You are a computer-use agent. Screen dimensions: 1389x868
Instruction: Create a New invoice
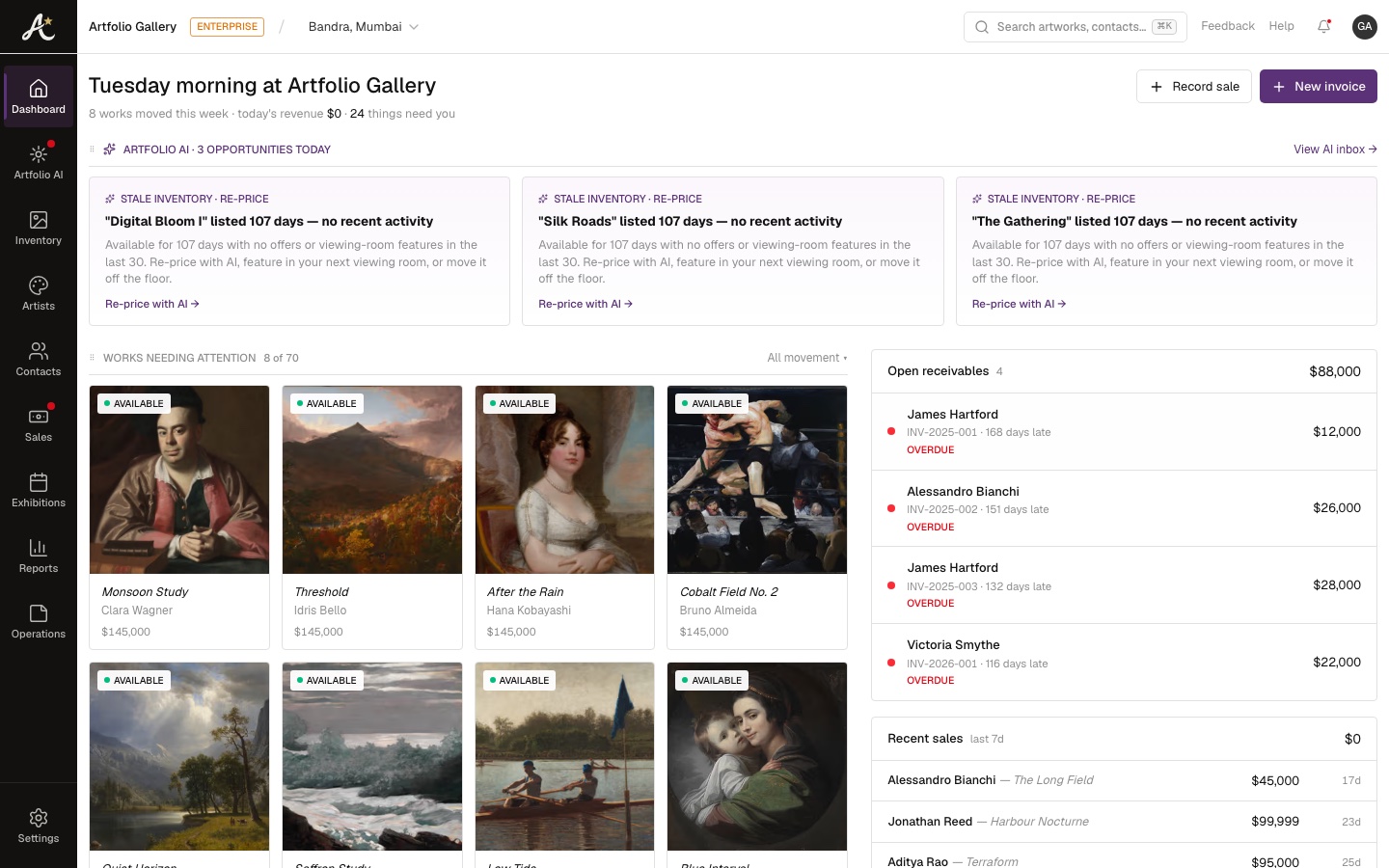click(1319, 87)
